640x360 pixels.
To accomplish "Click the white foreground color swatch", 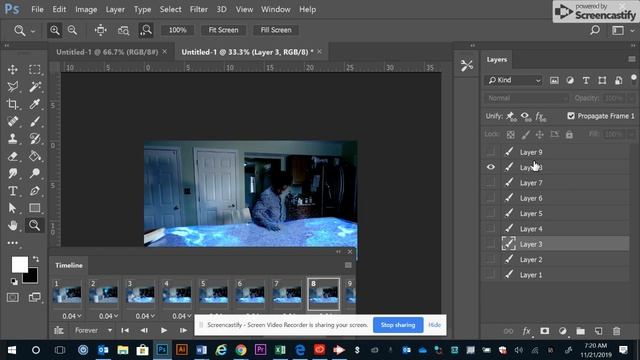I will point(19,264).
